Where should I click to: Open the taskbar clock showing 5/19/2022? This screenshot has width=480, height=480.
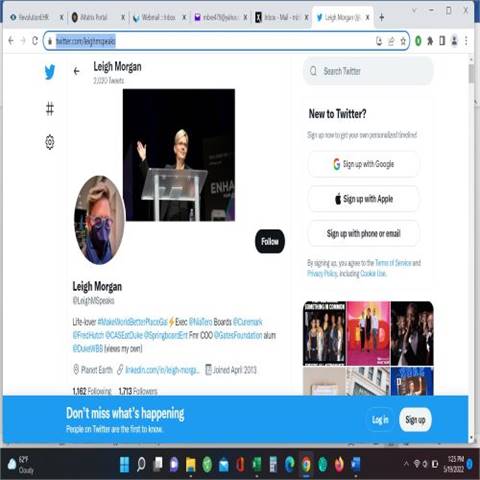click(x=454, y=464)
